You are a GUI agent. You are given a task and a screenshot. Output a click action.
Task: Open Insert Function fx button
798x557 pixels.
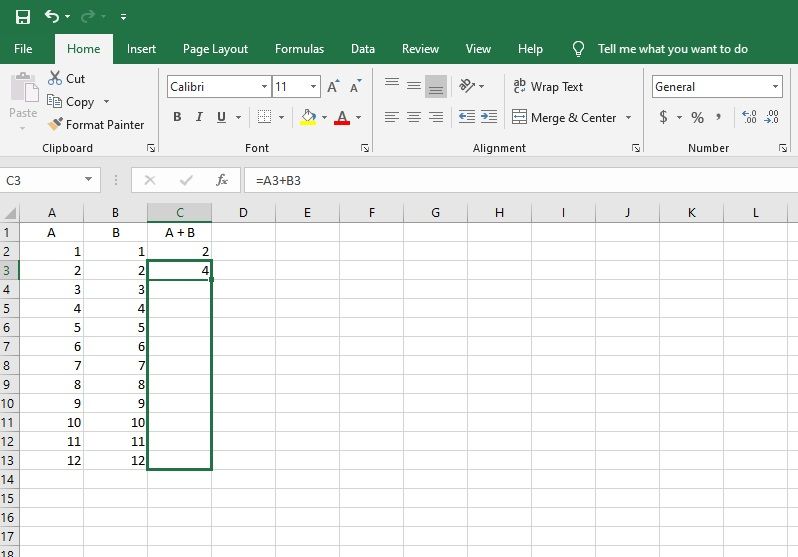[x=222, y=180]
